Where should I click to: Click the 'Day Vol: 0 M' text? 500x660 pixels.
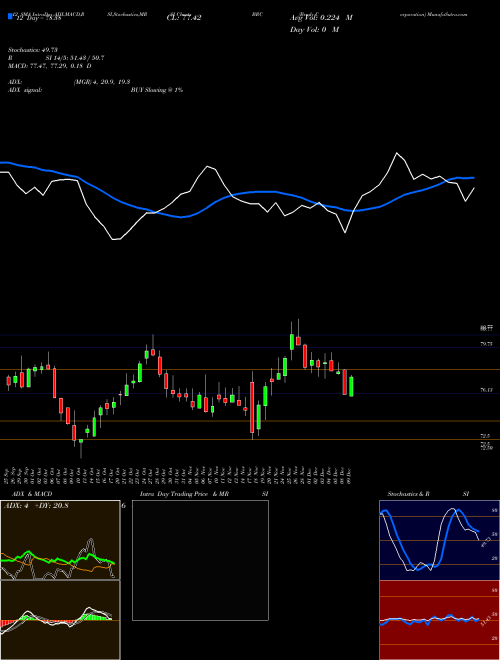(314, 29)
